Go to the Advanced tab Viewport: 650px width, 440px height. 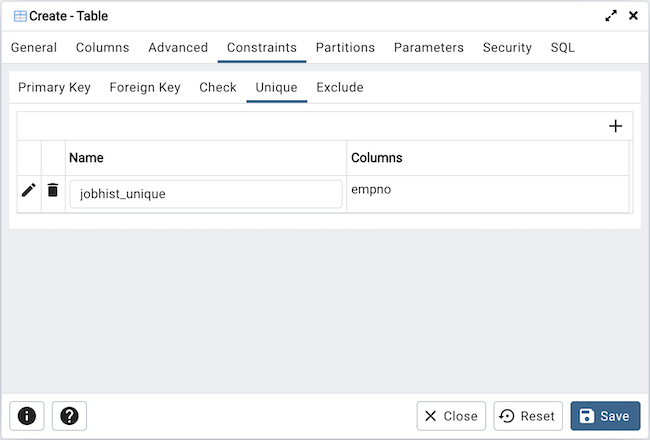coord(178,47)
